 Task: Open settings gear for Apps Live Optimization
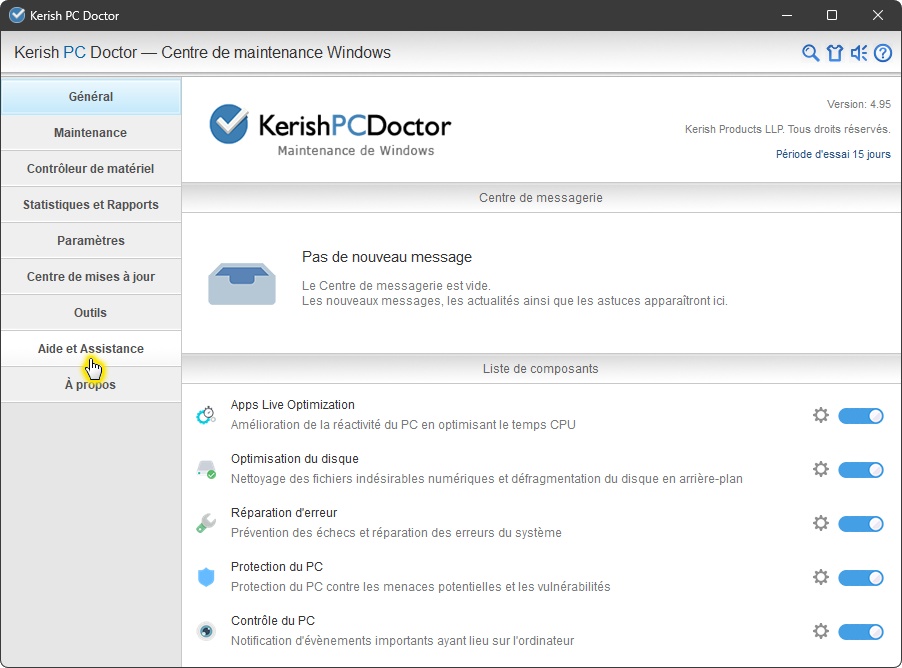(x=821, y=415)
